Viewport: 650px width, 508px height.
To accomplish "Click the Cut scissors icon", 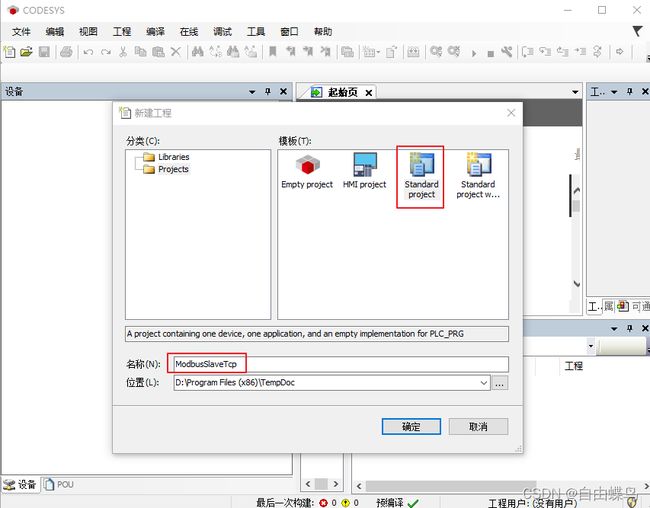I will pos(123,52).
